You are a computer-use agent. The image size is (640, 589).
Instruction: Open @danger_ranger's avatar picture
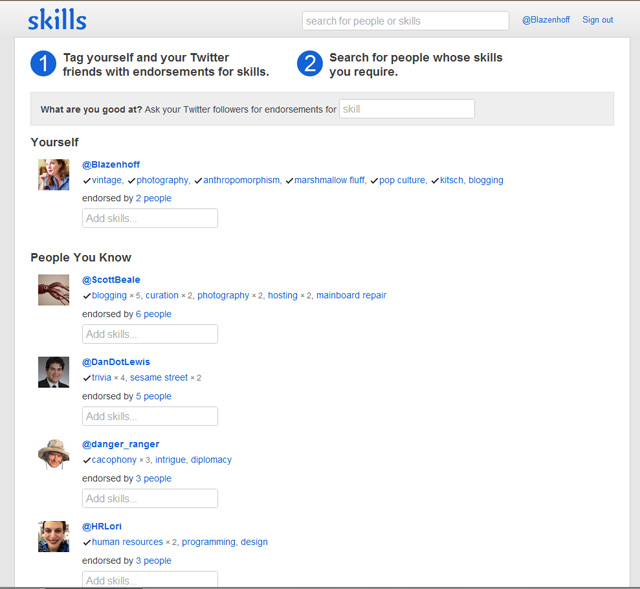tap(54, 454)
